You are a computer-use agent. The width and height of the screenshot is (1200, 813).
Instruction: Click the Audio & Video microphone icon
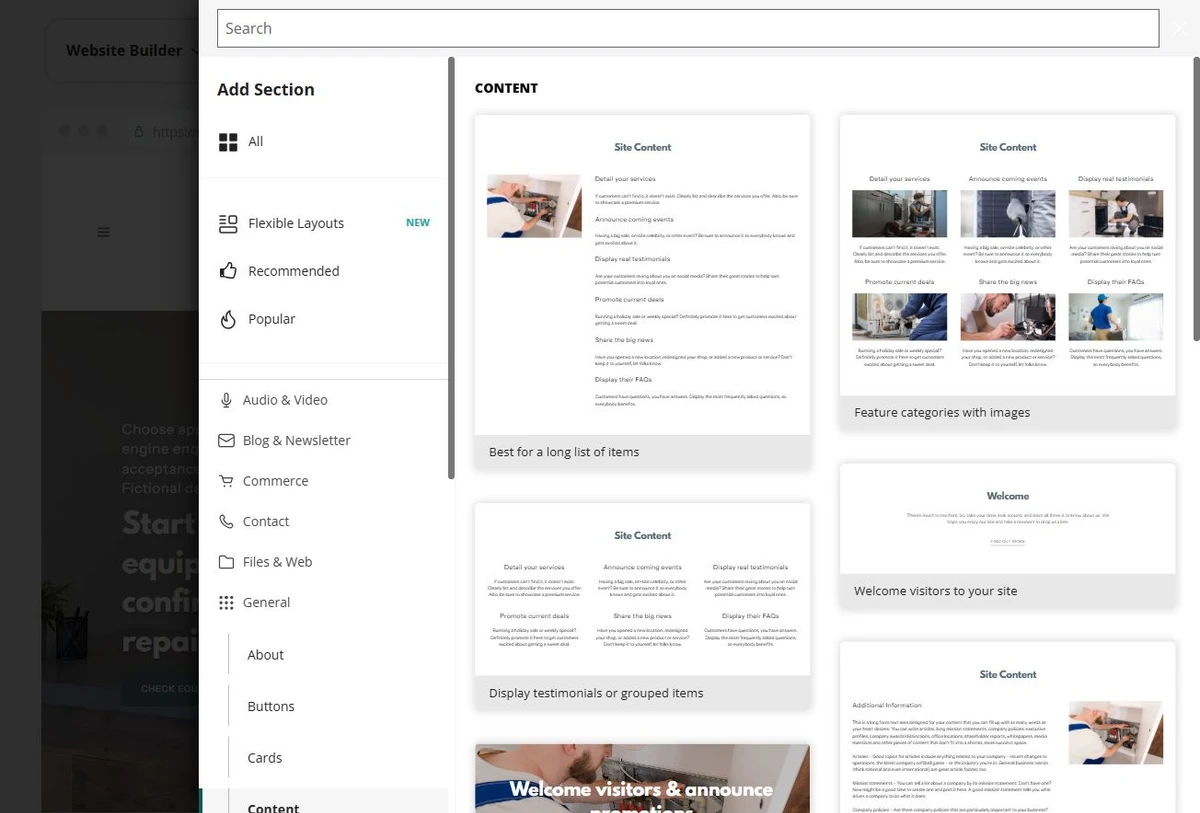[226, 400]
